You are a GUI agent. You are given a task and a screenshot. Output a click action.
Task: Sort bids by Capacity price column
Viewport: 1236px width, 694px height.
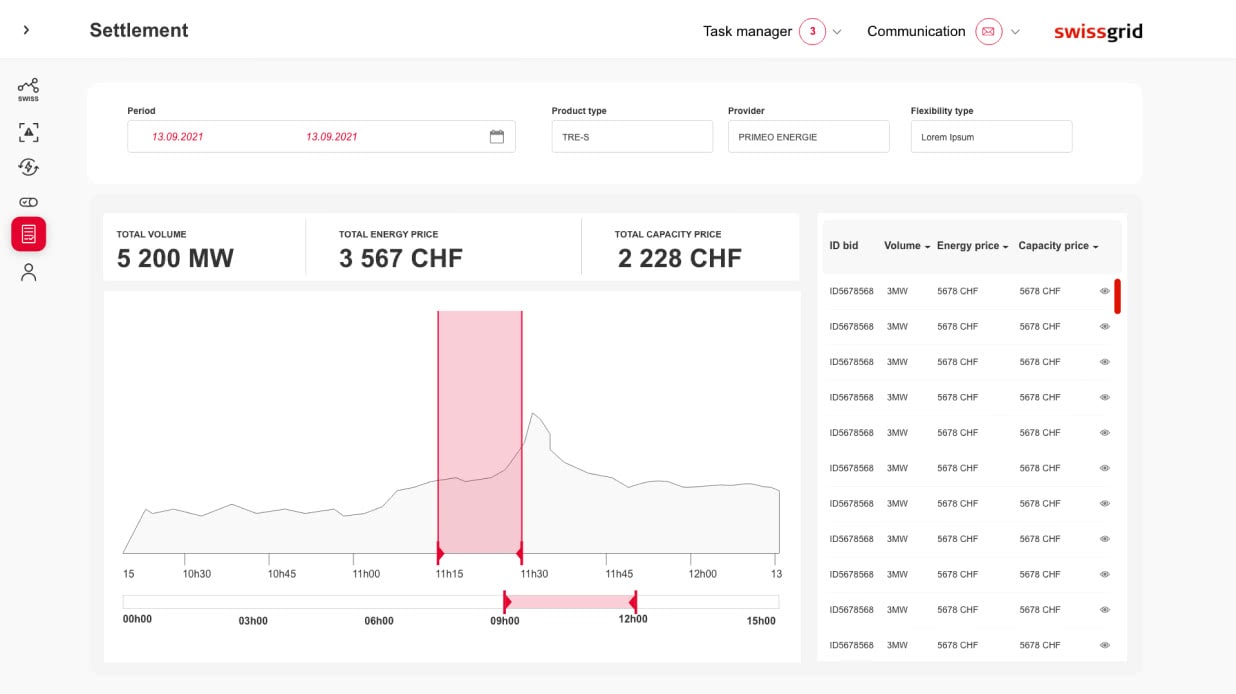[1057, 246]
